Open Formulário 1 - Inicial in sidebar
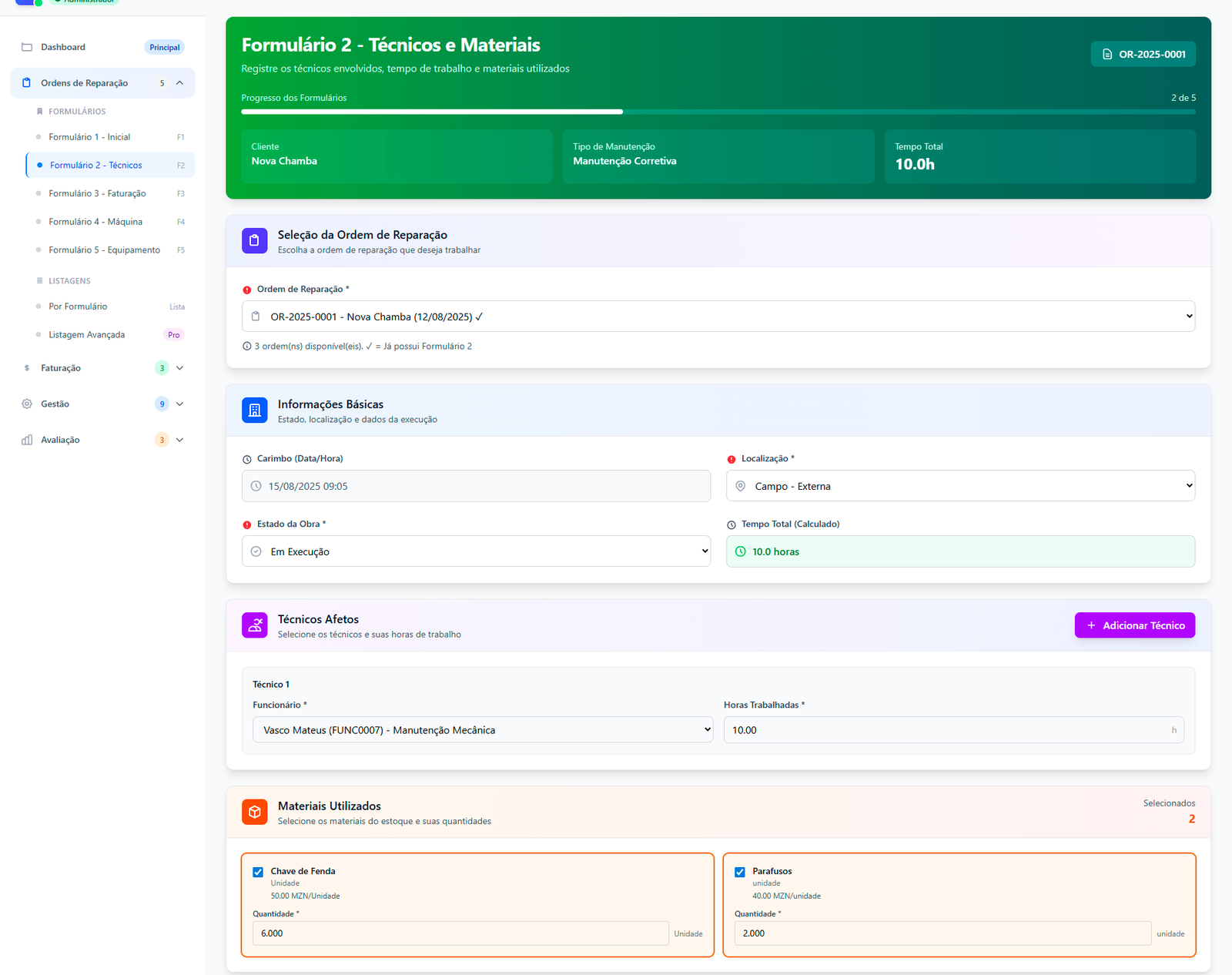The height and width of the screenshot is (975, 1232). [x=89, y=137]
